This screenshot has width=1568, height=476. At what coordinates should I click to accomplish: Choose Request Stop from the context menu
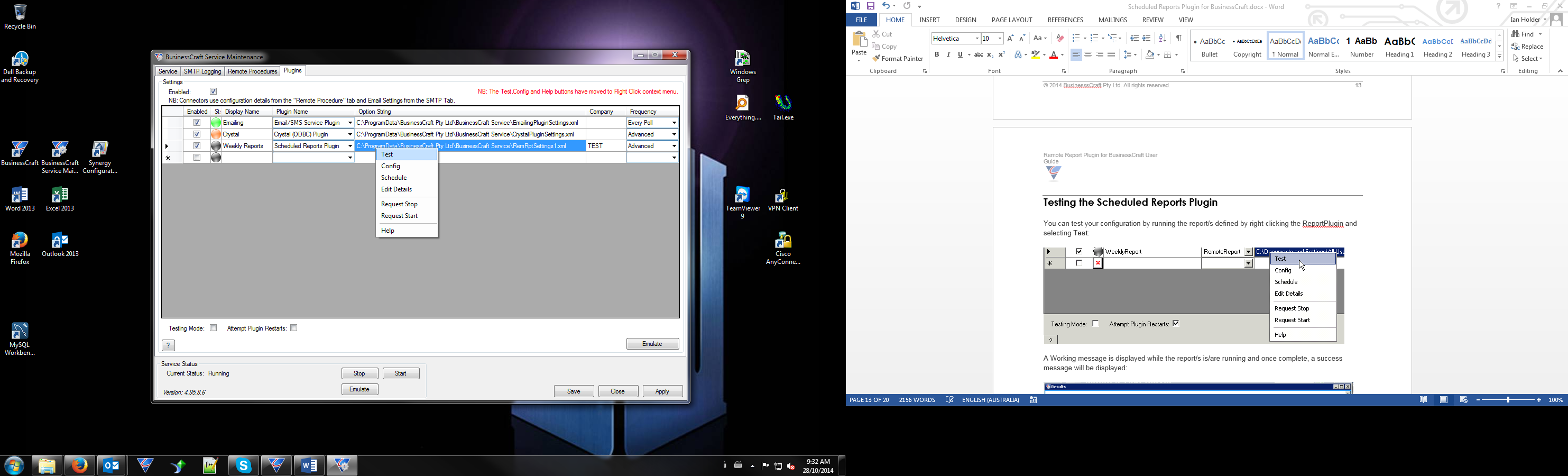pyautogui.click(x=407, y=205)
